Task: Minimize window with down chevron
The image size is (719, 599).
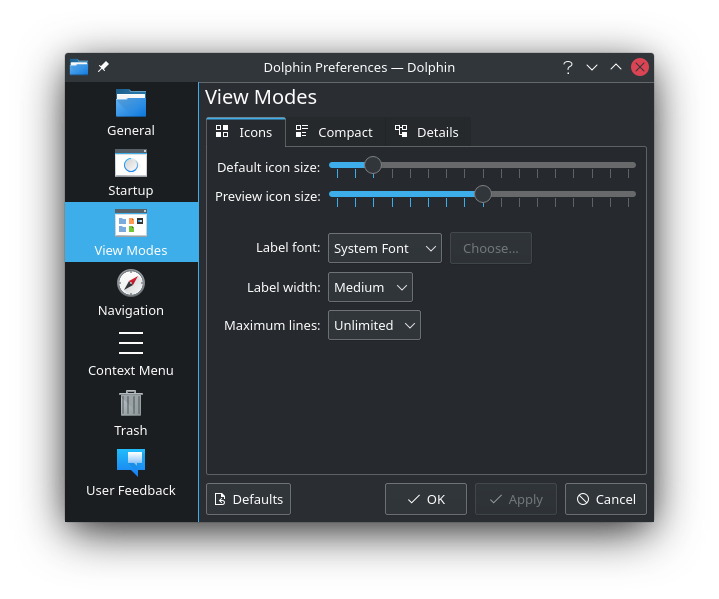Action: click(592, 67)
